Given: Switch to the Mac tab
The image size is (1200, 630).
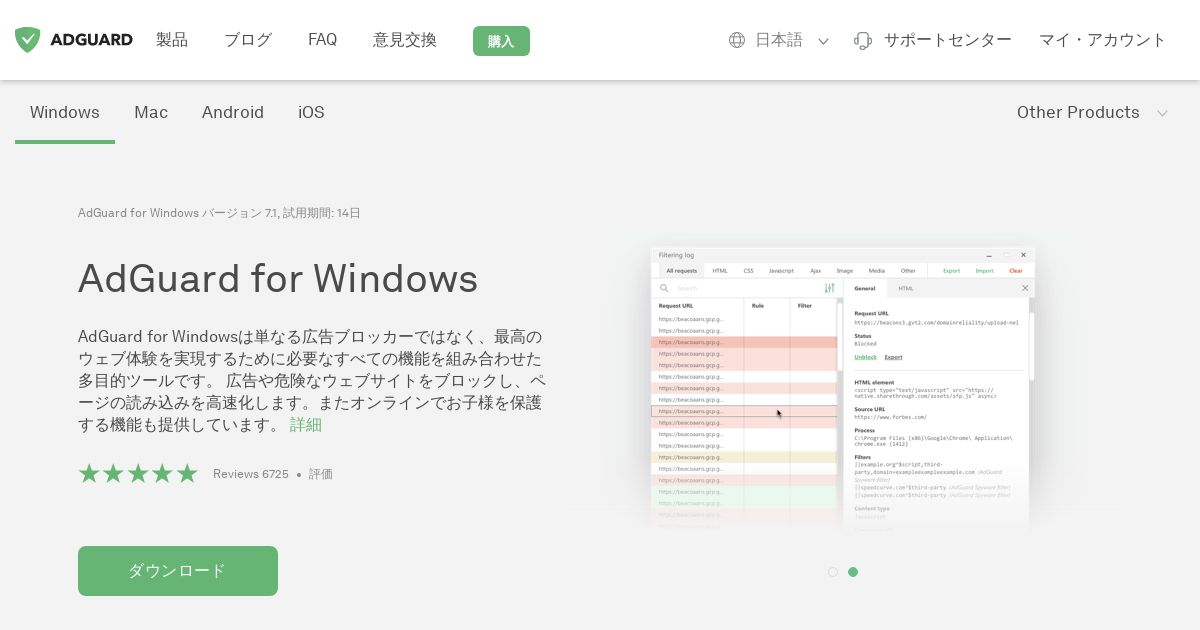Looking at the screenshot, I should pos(151,112).
